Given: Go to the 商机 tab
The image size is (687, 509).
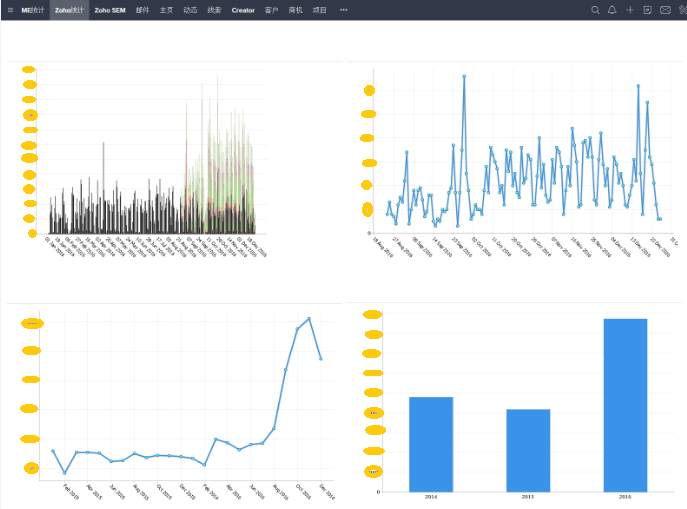Looking at the screenshot, I should (x=296, y=10).
